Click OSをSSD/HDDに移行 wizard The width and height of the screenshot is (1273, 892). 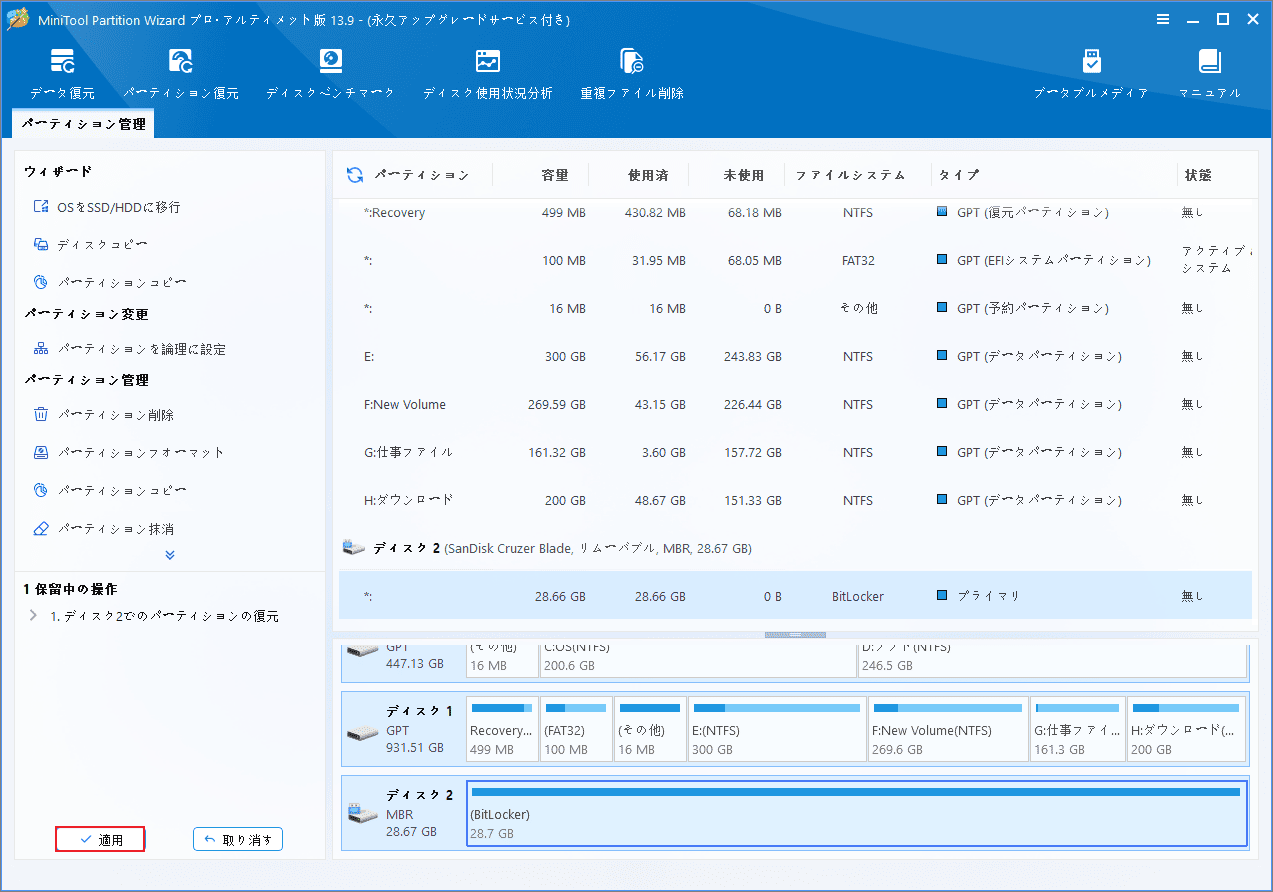click(x=107, y=207)
